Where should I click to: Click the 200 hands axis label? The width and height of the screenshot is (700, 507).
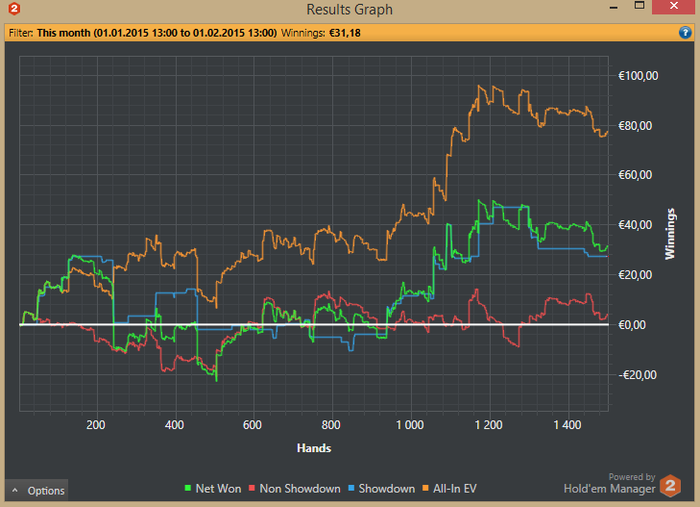pyautogui.click(x=96, y=425)
